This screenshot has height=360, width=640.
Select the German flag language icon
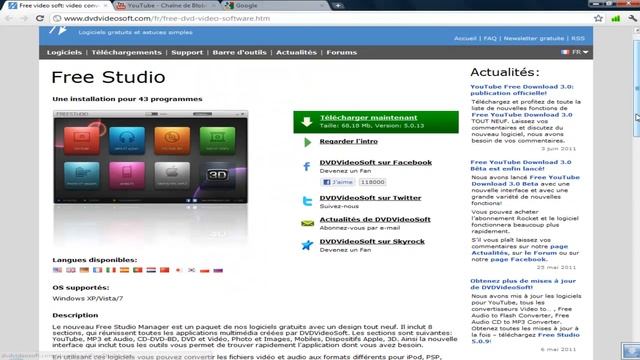point(84,270)
